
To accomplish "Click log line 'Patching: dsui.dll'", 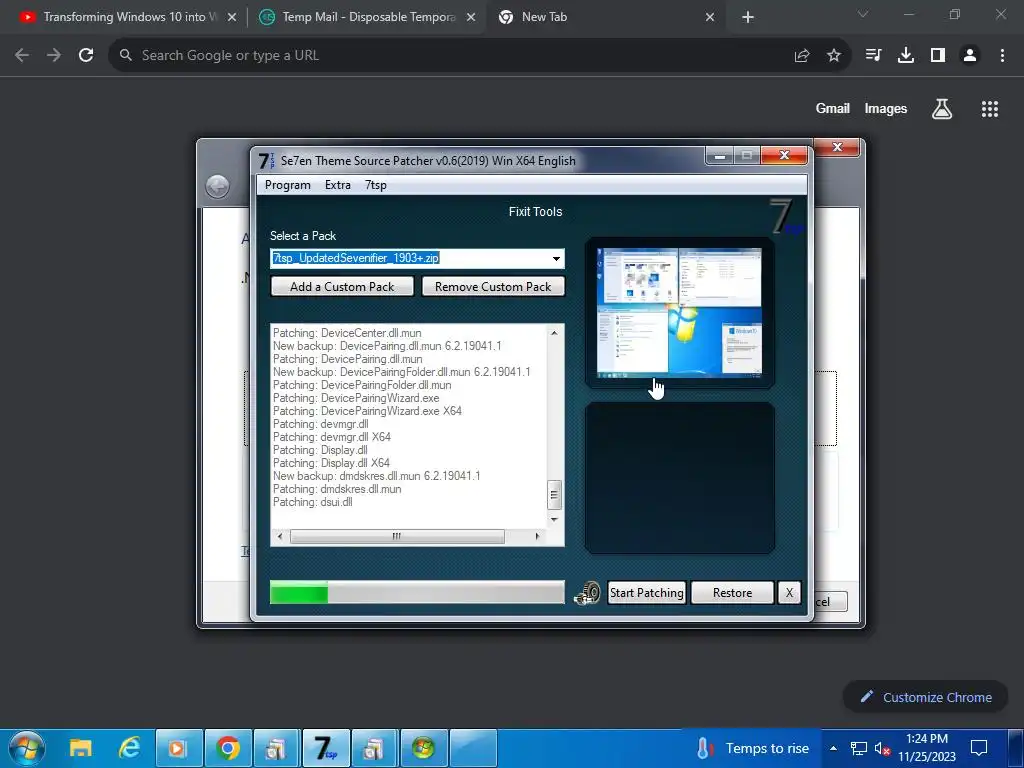I will coord(312,502).
